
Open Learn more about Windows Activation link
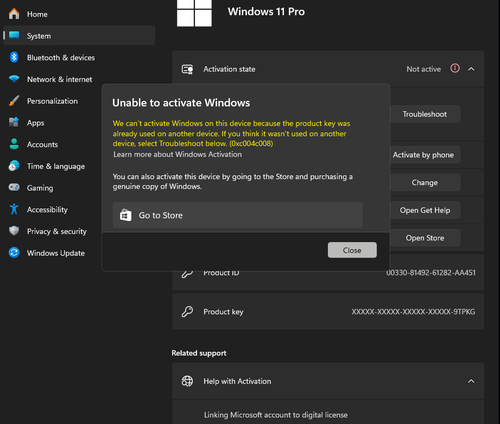click(178, 154)
